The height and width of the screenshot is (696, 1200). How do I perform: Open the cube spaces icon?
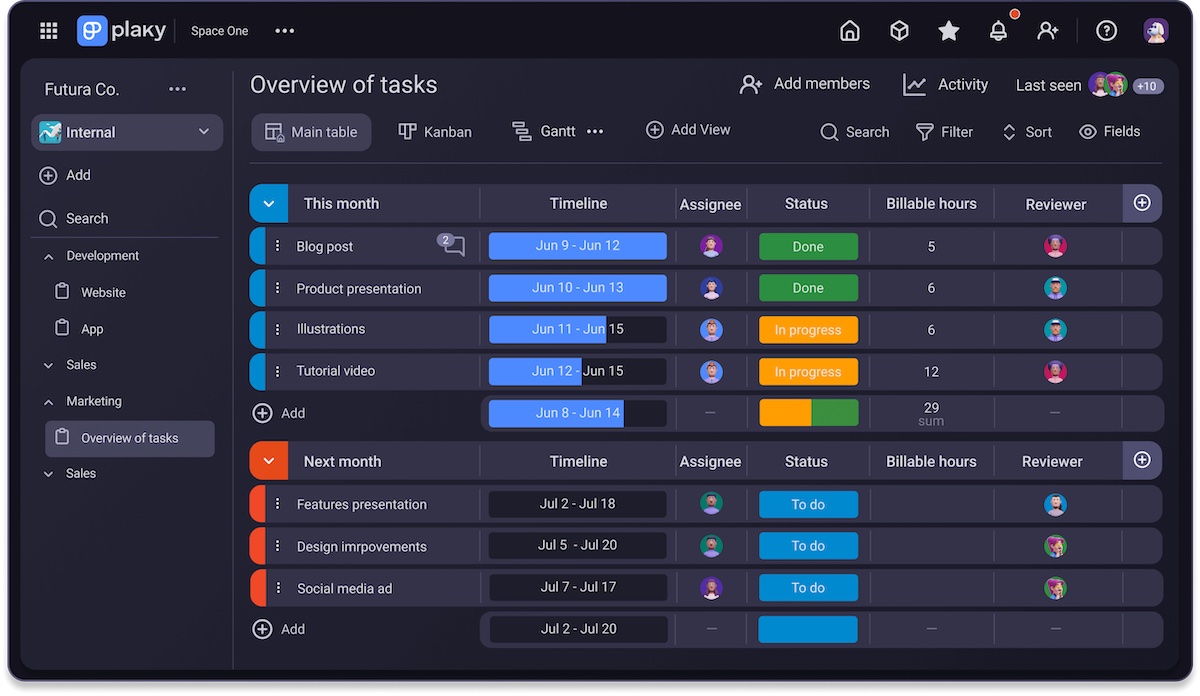(x=899, y=31)
